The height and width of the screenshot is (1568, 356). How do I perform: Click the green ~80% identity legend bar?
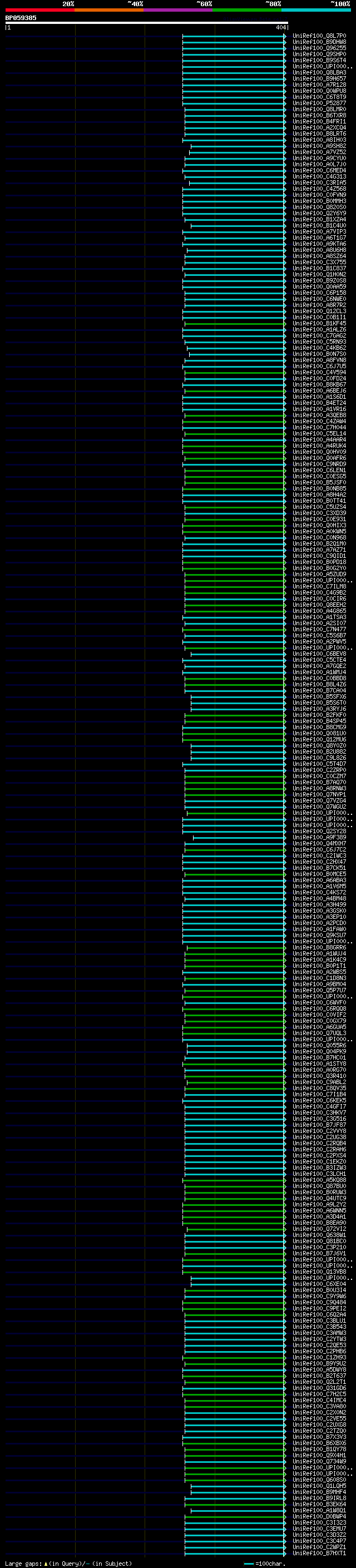point(247,10)
